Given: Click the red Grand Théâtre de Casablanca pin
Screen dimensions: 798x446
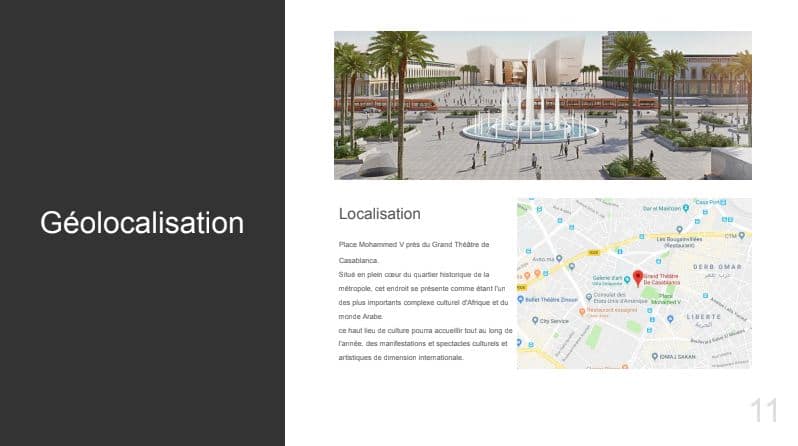Looking at the screenshot, I should click(x=638, y=275).
